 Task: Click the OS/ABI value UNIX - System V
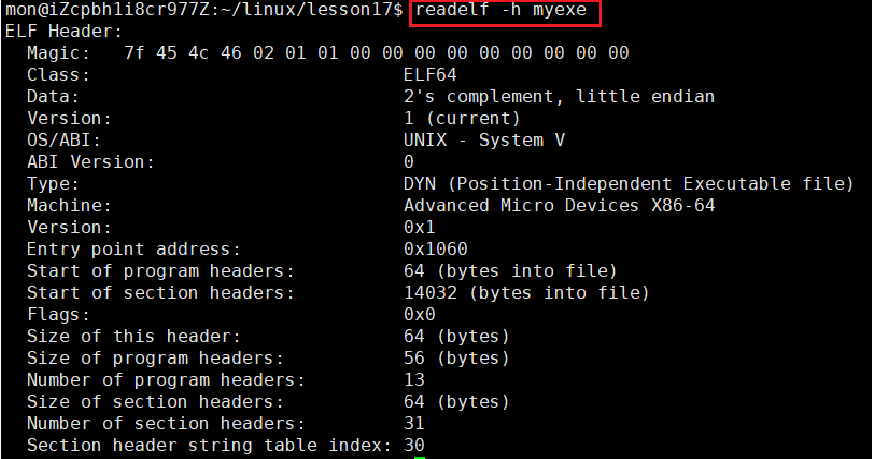pos(484,140)
